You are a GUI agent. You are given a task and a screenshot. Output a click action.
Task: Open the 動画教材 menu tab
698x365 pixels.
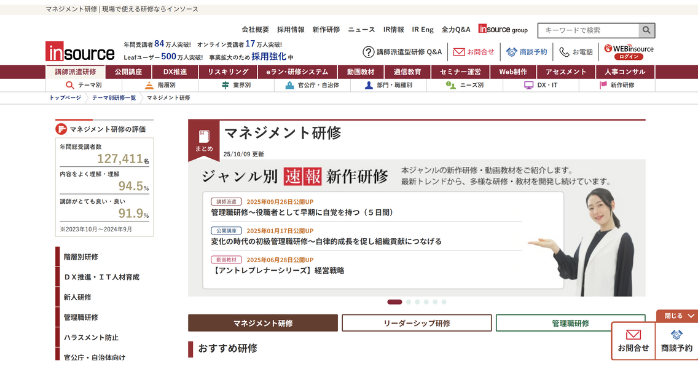pyautogui.click(x=361, y=72)
